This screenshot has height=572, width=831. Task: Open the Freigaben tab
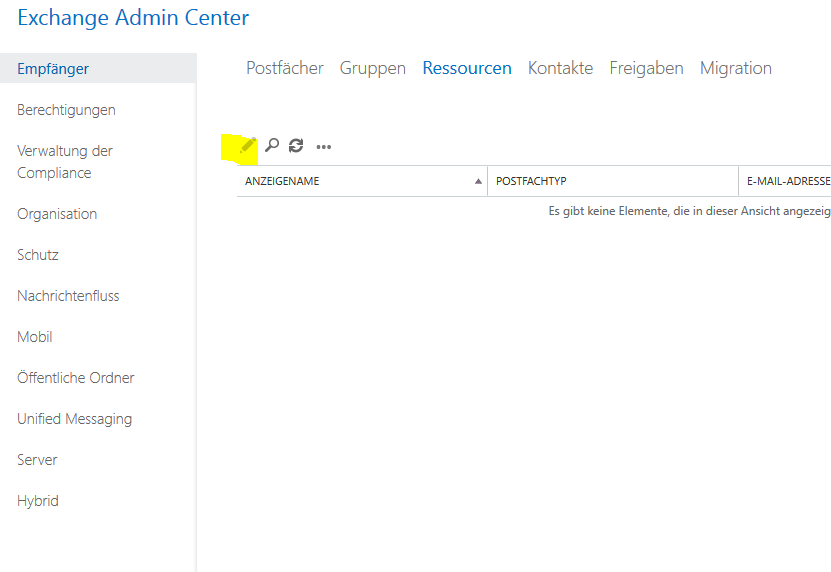tap(646, 68)
